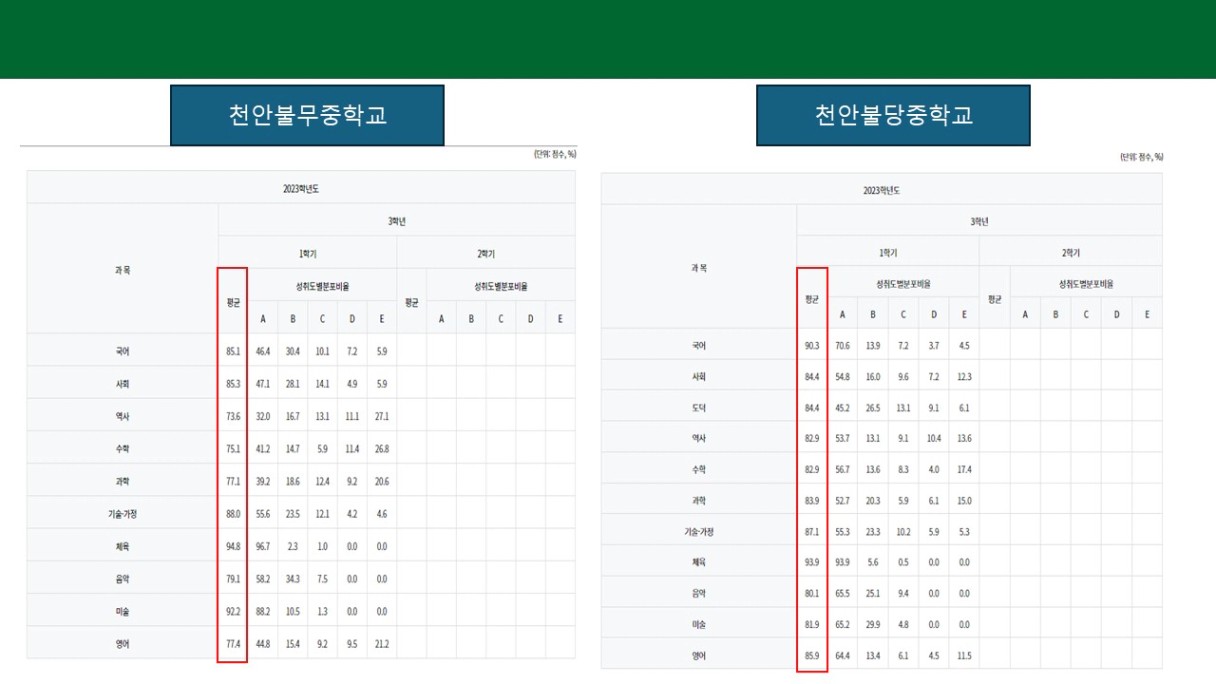Viewport: 1216px width, 684px height.
Task: Click 28.1 in 천안불무중학교 사회 row
Action: tap(292, 384)
